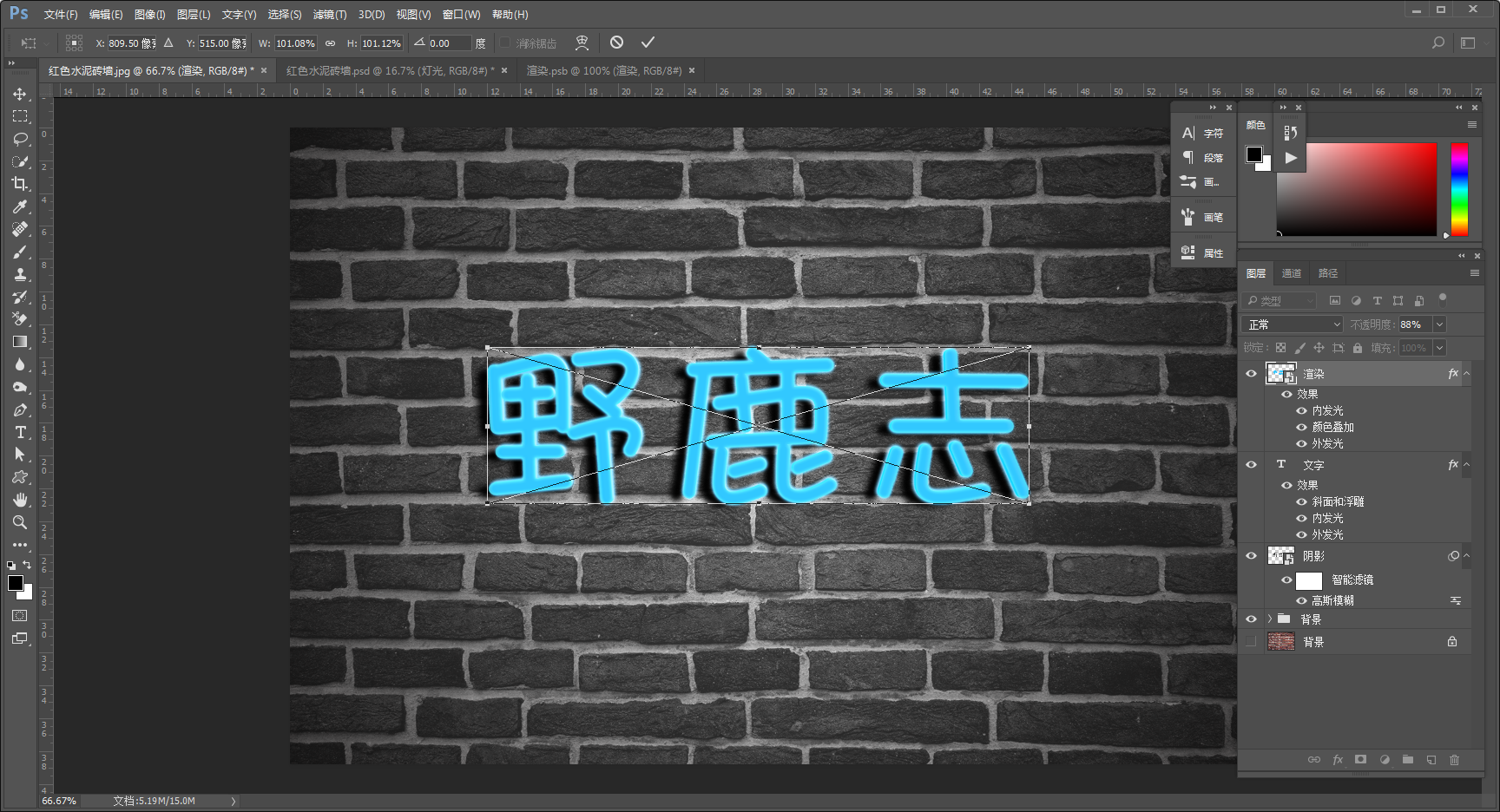Show the locked 背景 layer
The height and width of the screenshot is (812, 1500).
pos(1251,642)
